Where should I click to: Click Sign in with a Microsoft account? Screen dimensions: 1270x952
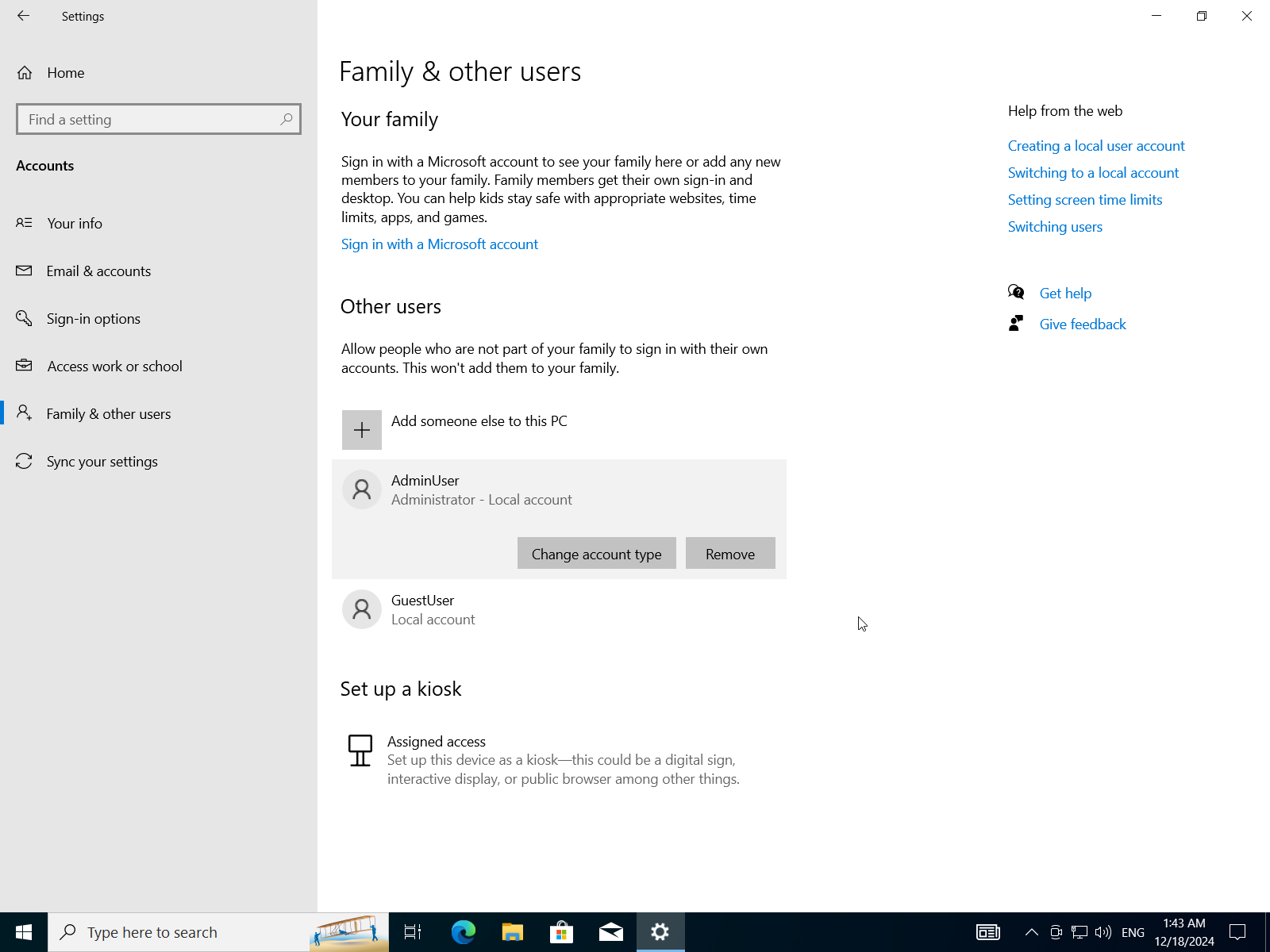coord(440,244)
